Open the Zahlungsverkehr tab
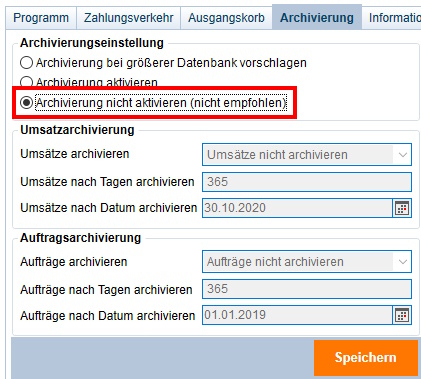 (129, 18)
